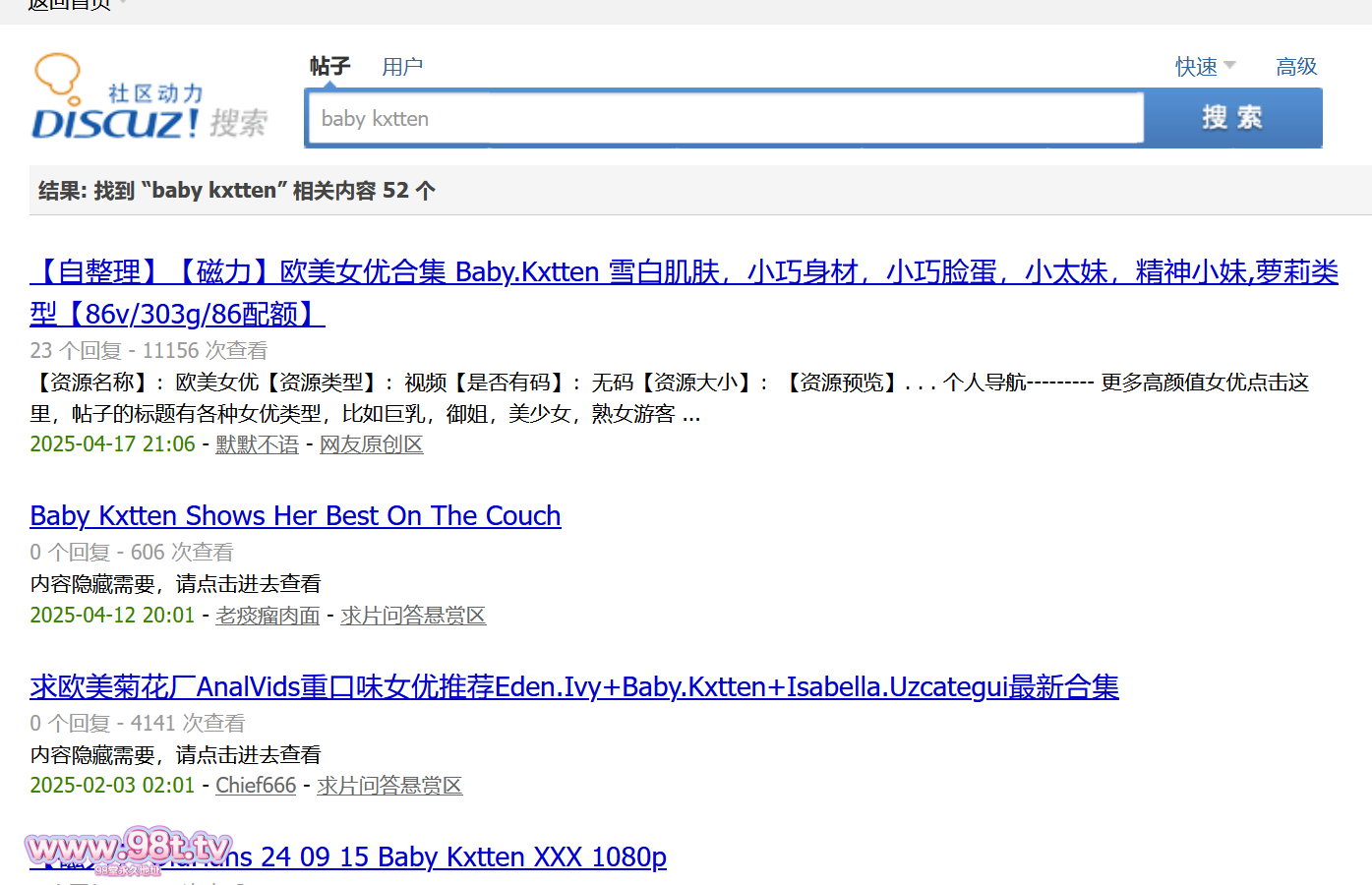Click the date '2025-02-03 02:01'

point(112,786)
